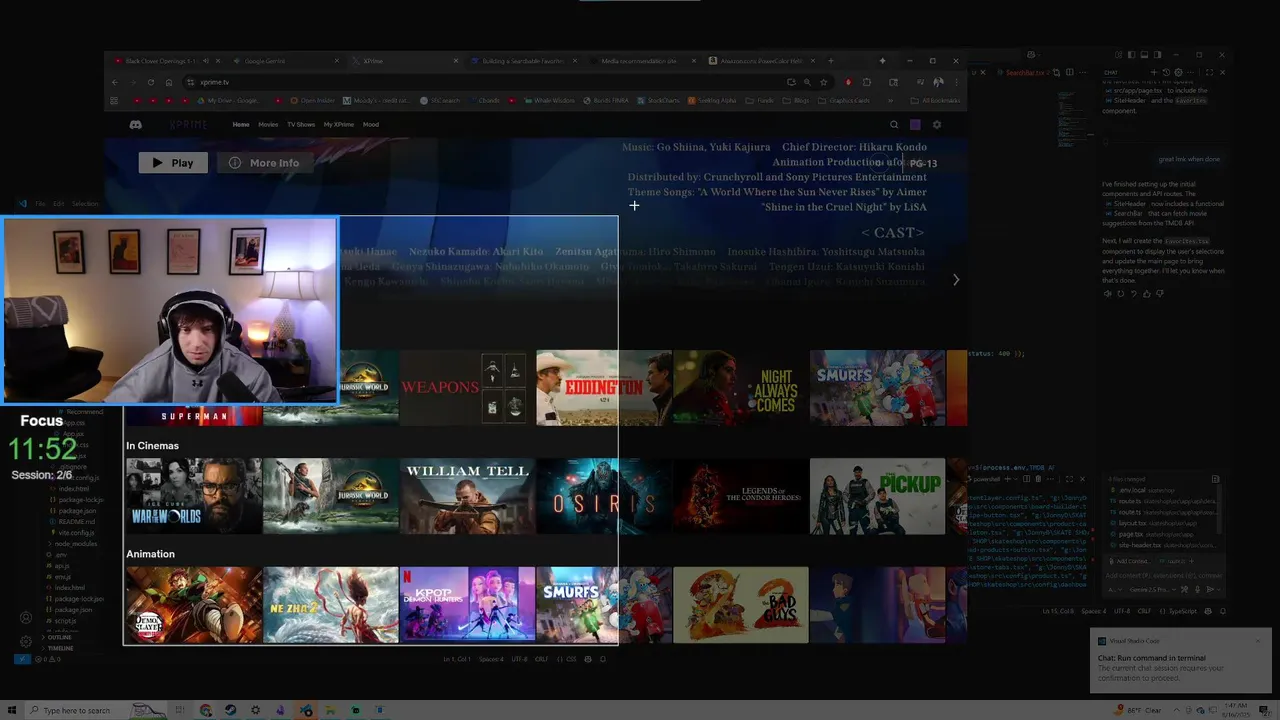Image resolution: width=1280 pixels, height=720 pixels.
Task: Open the Whale Wisdom bookmark
Action: coord(549,101)
